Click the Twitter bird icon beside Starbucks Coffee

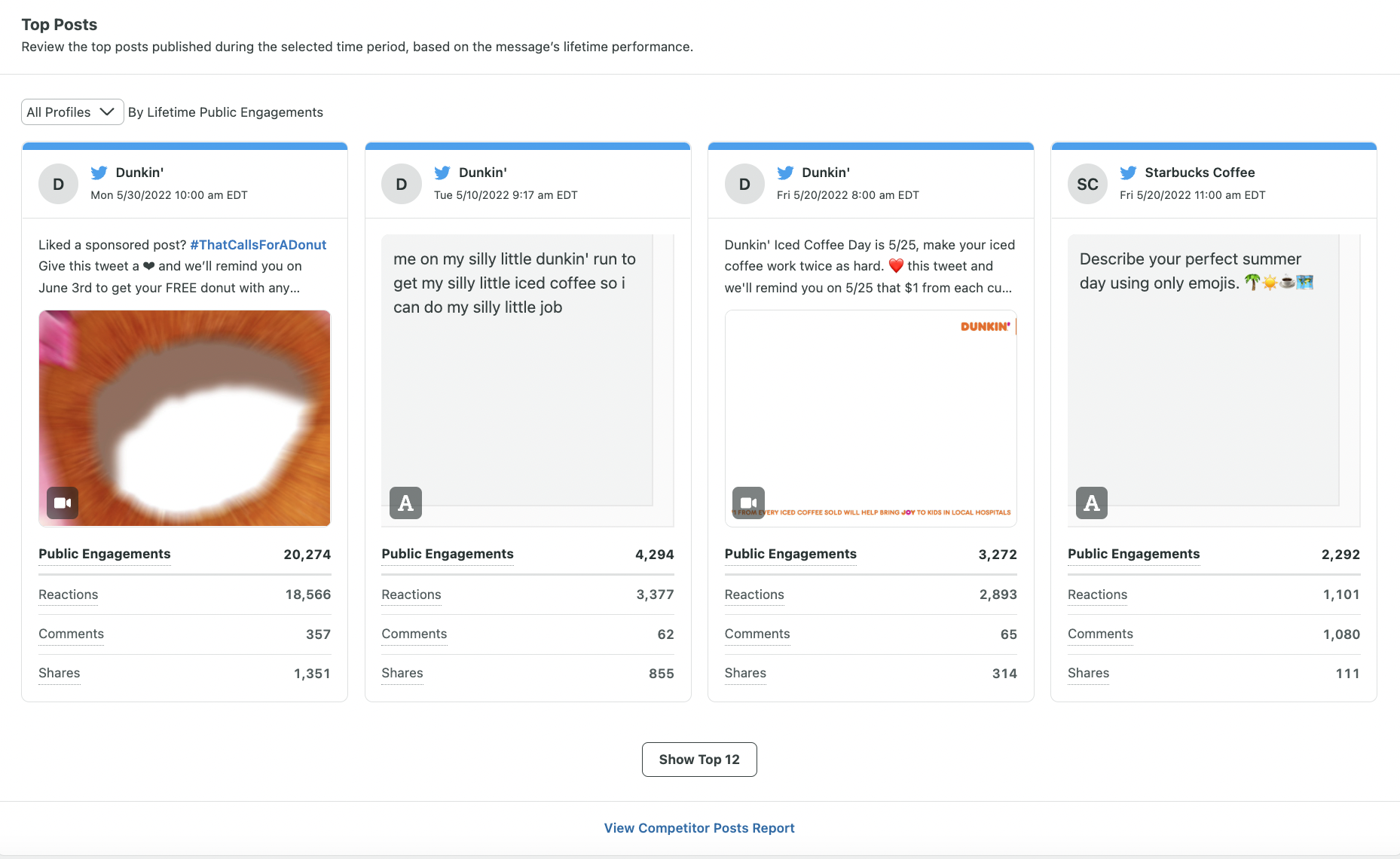(1128, 173)
